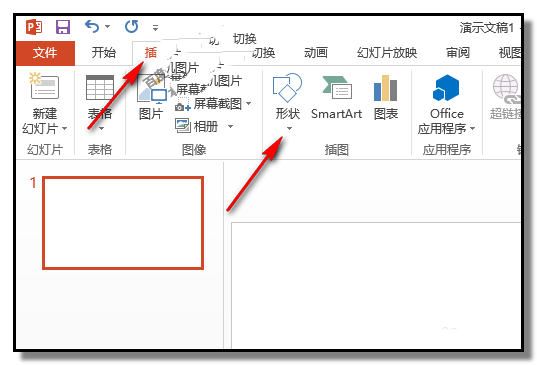Viewport: 537px width, 365px height.
Task: Switch to the 动画 (Animations) tab
Action: [316, 53]
